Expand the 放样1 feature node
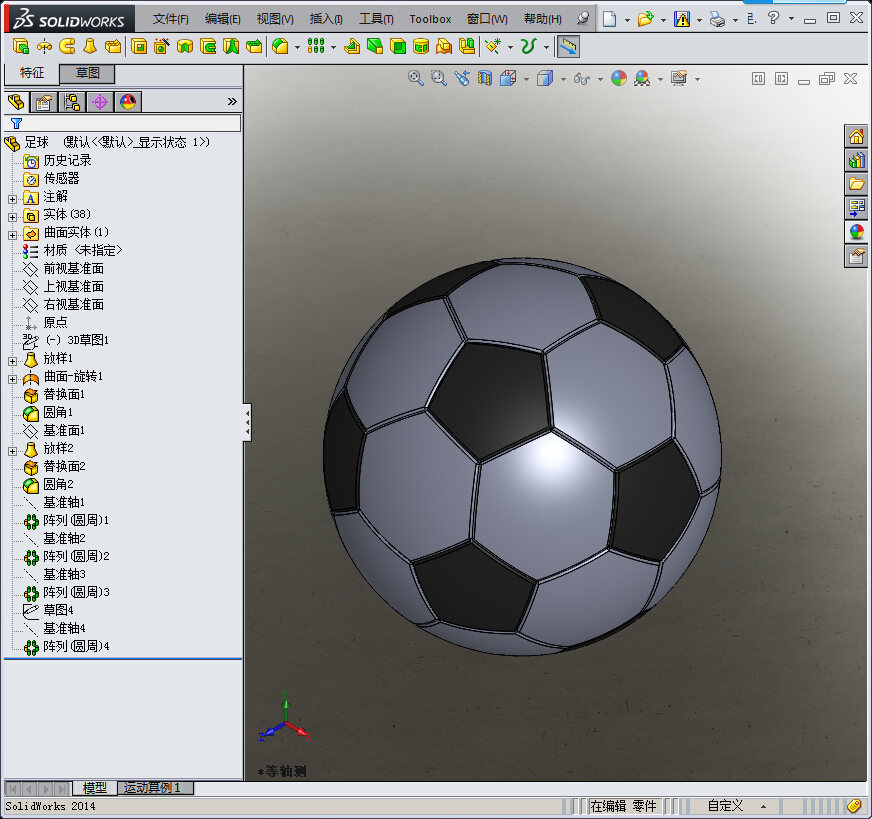872x819 pixels. click(12, 361)
